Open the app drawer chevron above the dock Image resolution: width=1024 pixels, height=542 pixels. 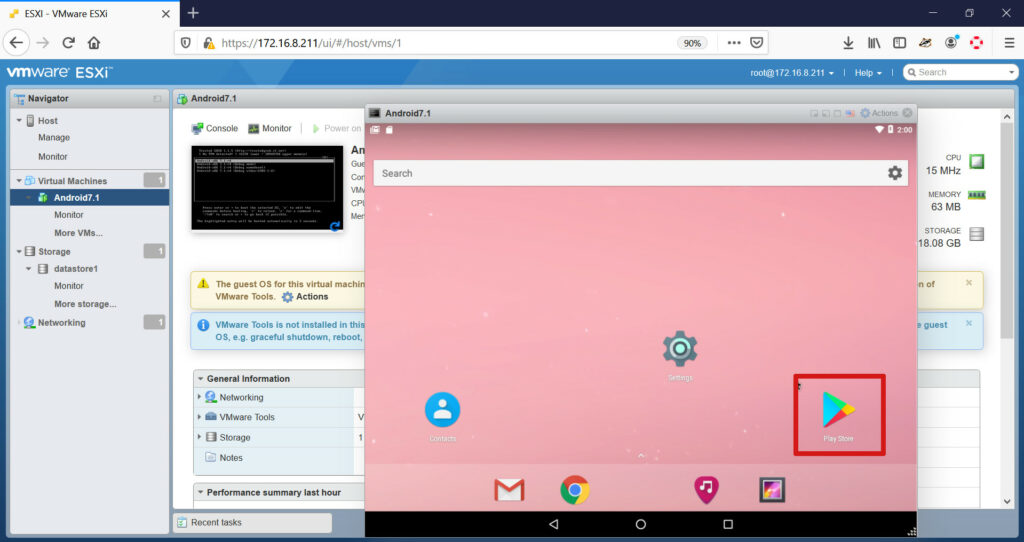641,455
